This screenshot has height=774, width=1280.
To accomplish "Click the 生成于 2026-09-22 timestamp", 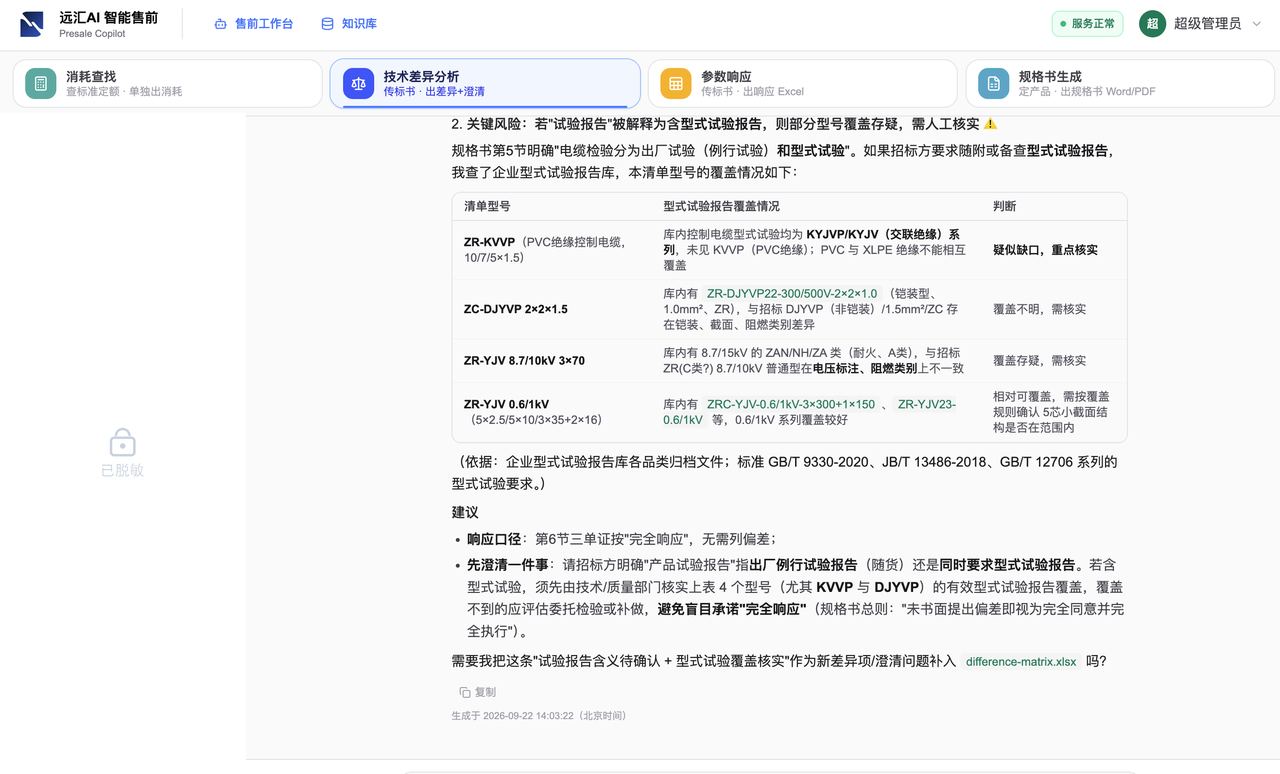I will click(x=539, y=716).
